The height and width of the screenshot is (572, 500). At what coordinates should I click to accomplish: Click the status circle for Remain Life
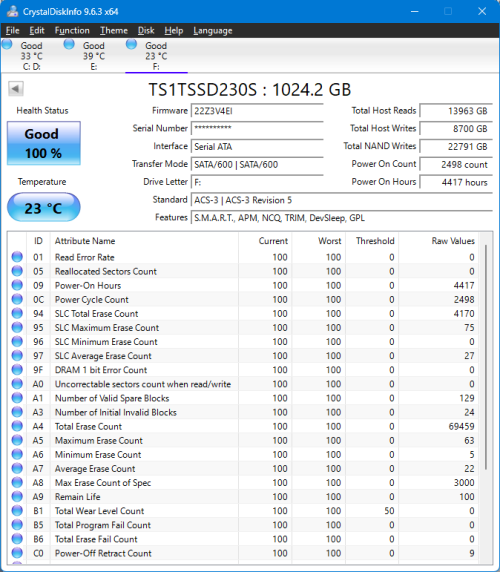coord(17,496)
